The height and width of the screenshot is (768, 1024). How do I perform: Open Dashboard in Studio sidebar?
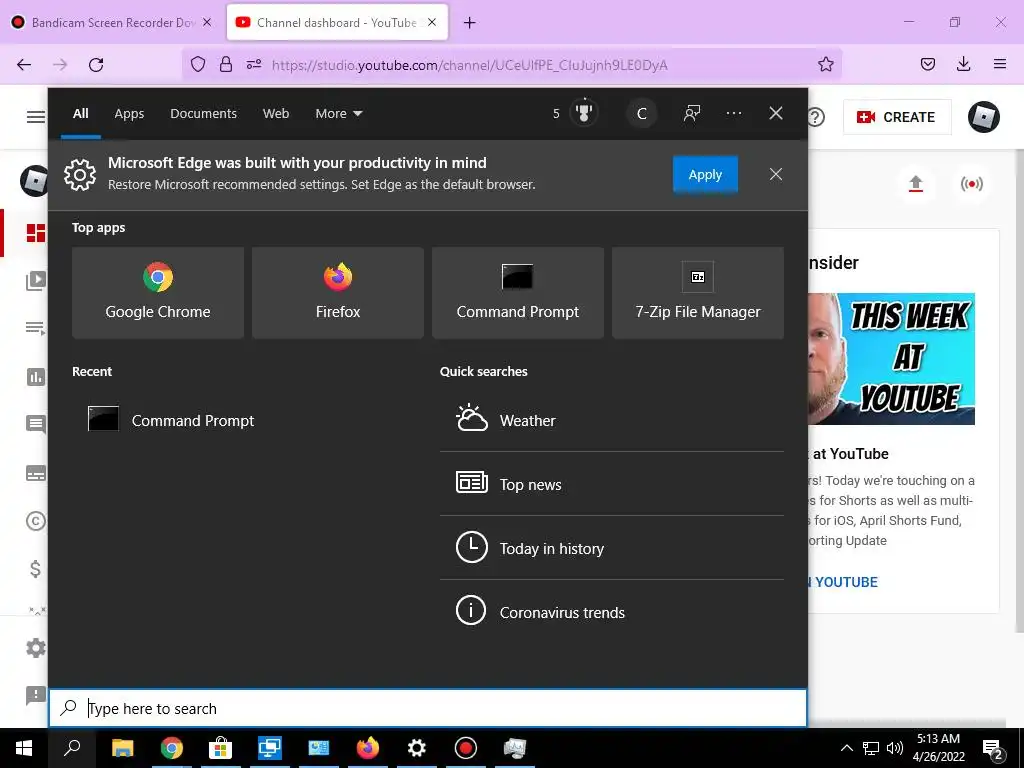tap(35, 233)
